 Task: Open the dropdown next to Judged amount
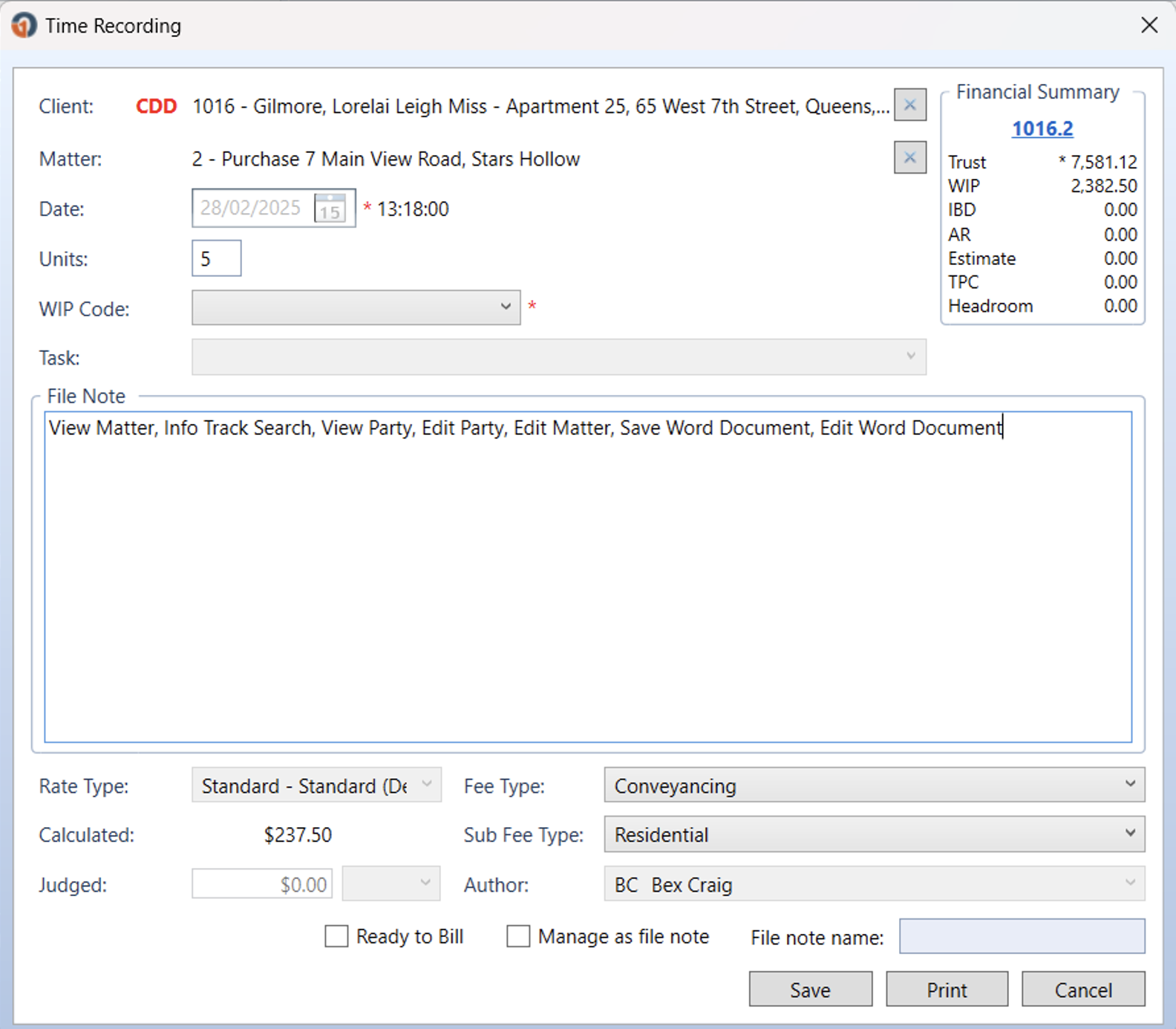(x=391, y=883)
